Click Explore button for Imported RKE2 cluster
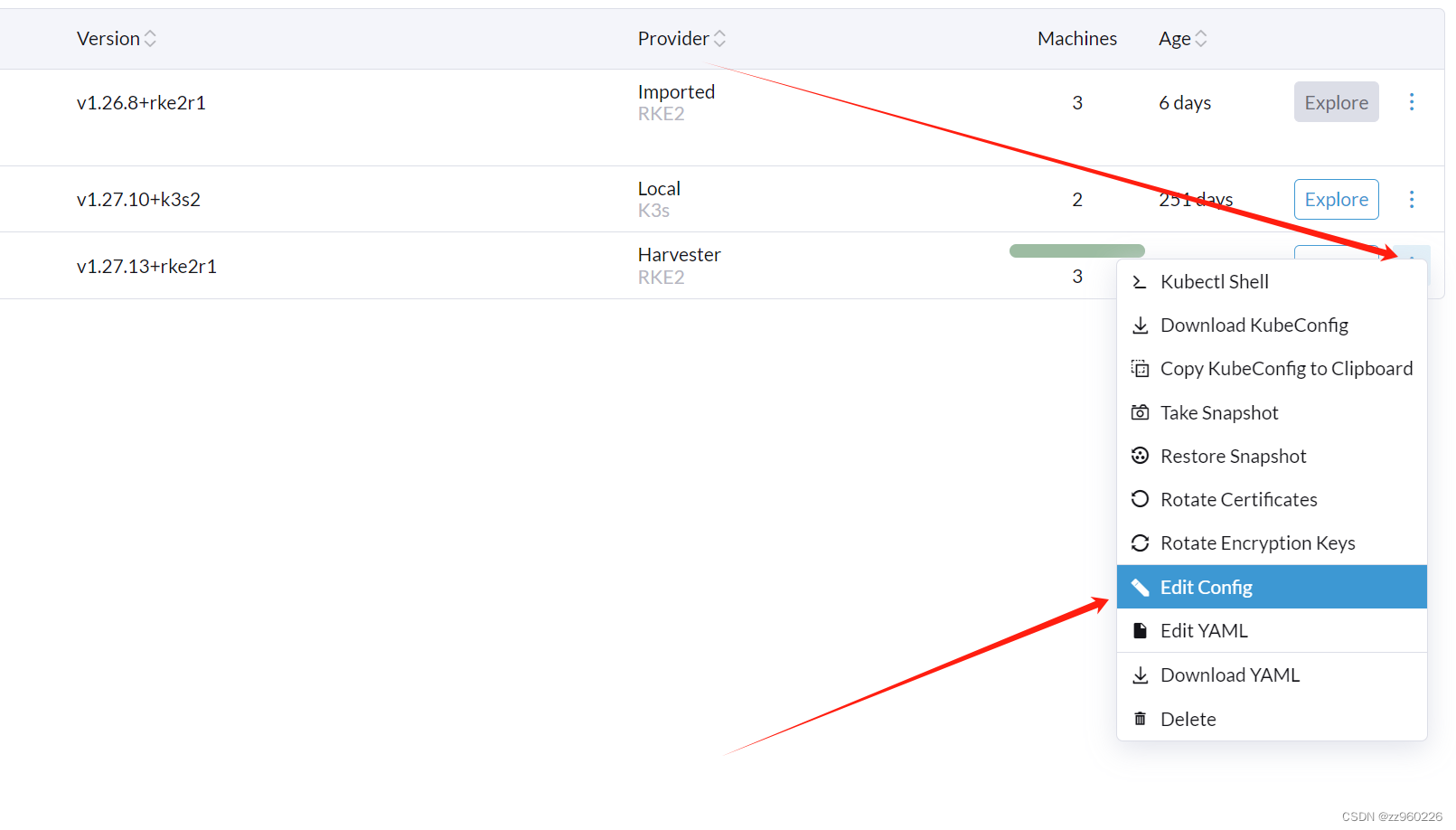This screenshot has height=830, width=1456. coord(1336,102)
